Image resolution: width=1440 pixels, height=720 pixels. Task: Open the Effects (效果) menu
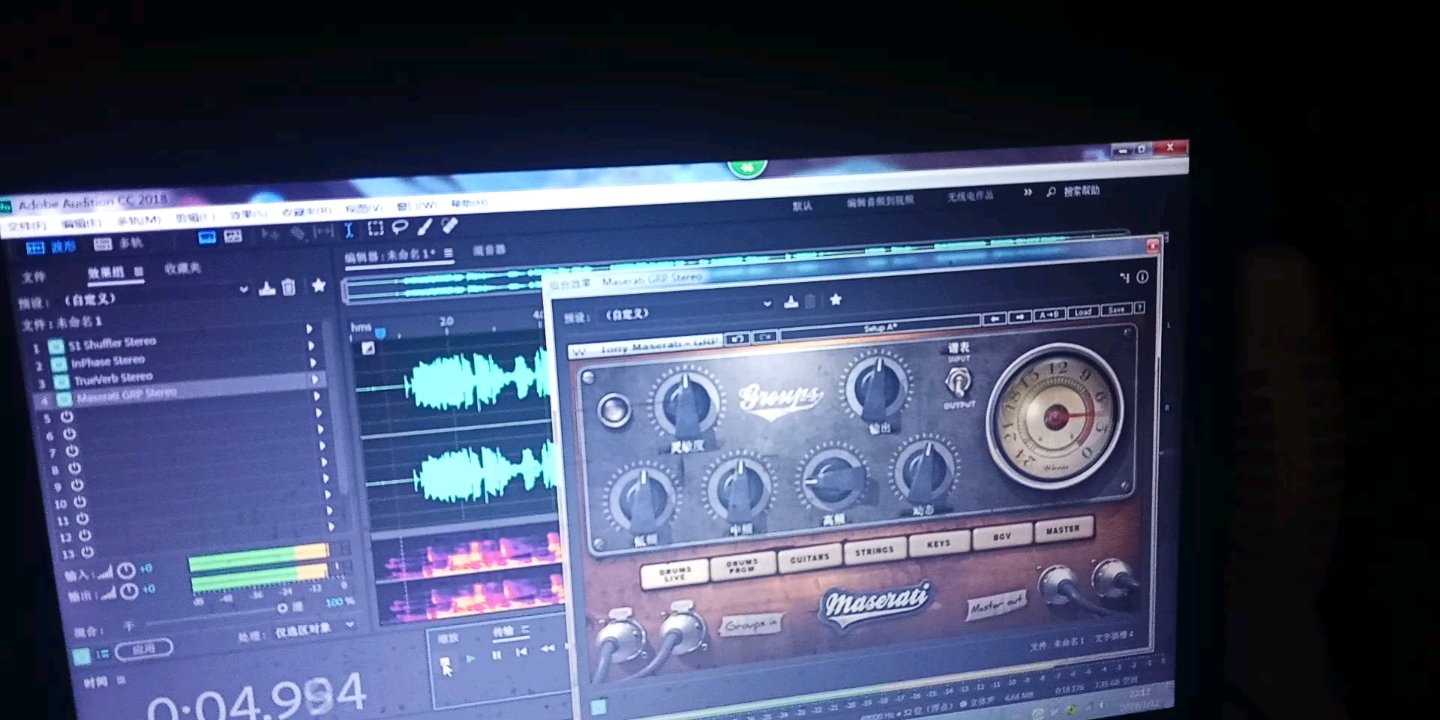click(x=249, y=215)
